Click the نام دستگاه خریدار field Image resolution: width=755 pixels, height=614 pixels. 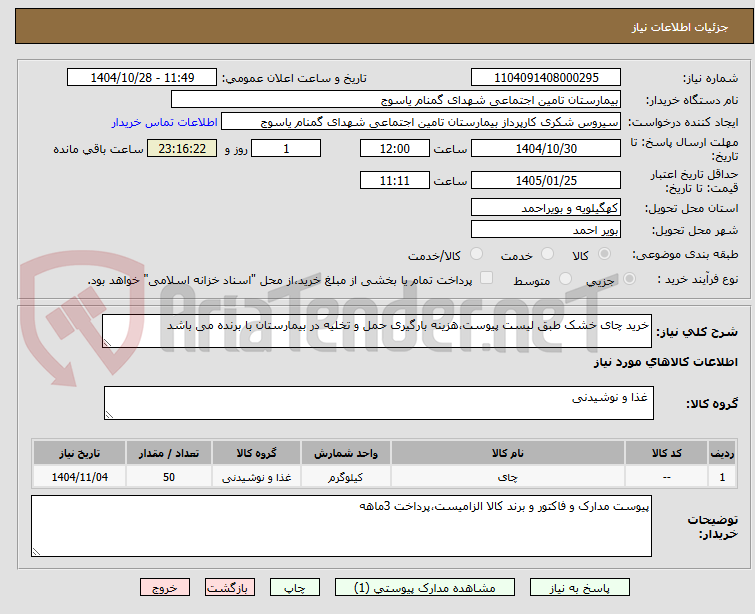tap(396, 100)
